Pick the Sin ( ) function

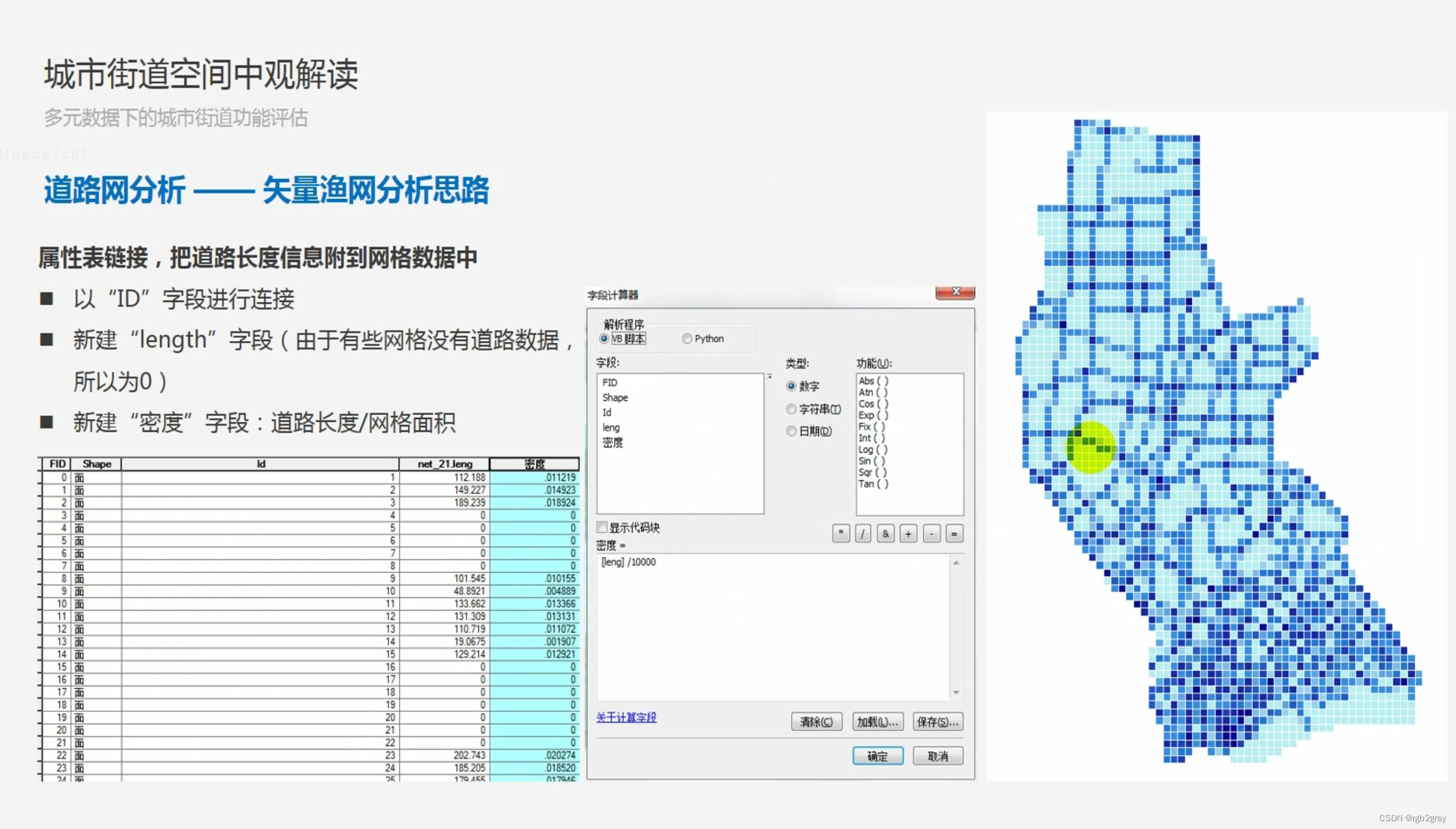[872, 461]
